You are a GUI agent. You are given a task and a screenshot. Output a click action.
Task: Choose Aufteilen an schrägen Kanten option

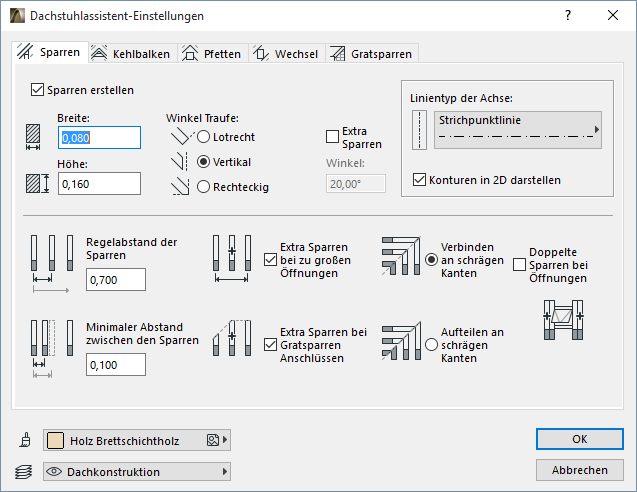pyautogui.click(x=432, y=344)
